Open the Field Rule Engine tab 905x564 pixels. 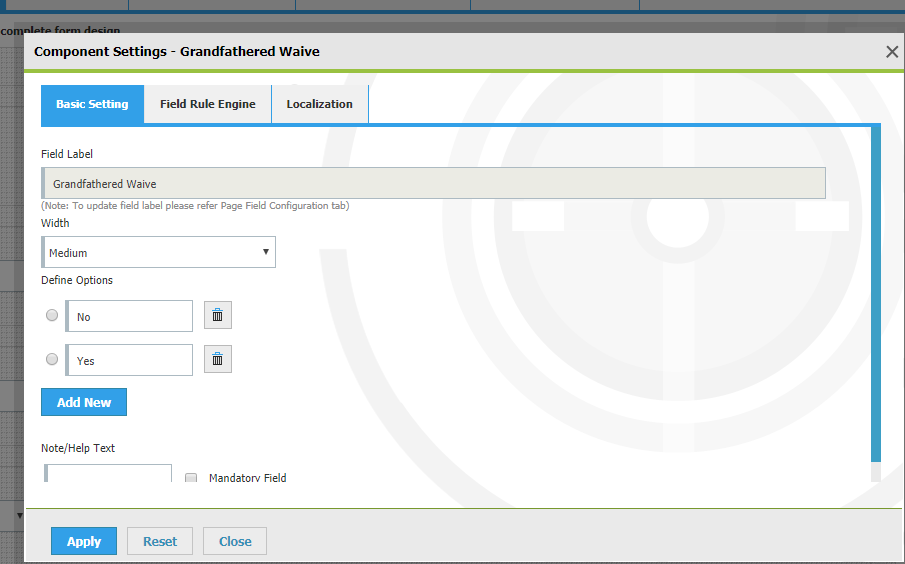(207, 104)
